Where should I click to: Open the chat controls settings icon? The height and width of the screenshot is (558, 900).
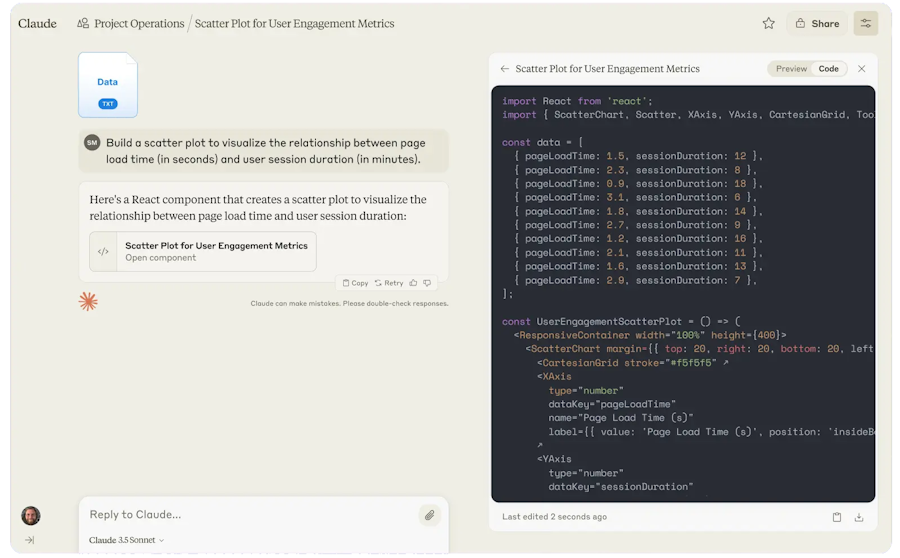(x=865, y=23)
